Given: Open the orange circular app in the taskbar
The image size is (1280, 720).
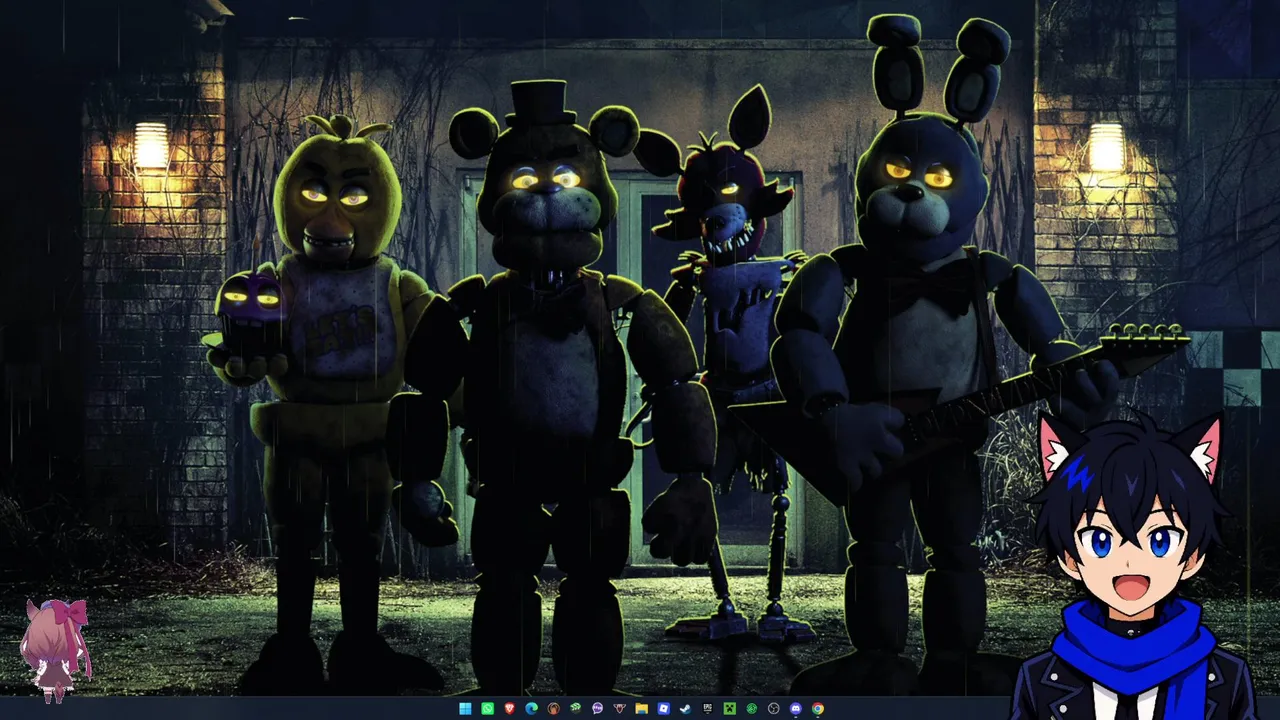Looking at the screenshot, I should pos(553,709).
